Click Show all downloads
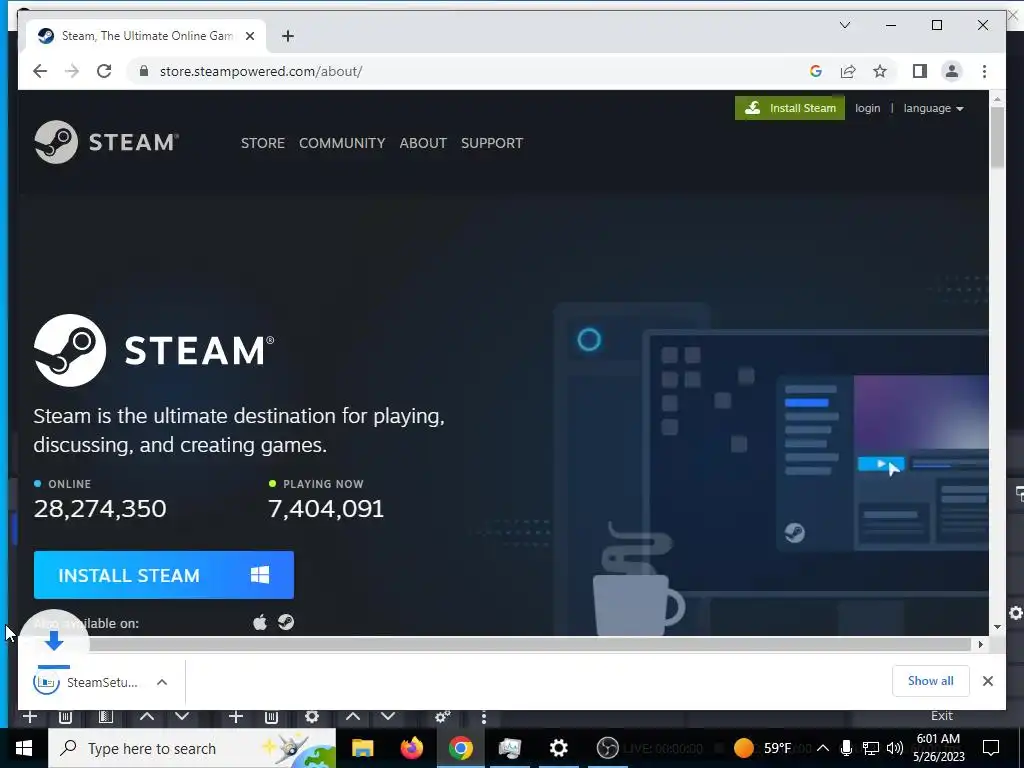 pos(931,681)
